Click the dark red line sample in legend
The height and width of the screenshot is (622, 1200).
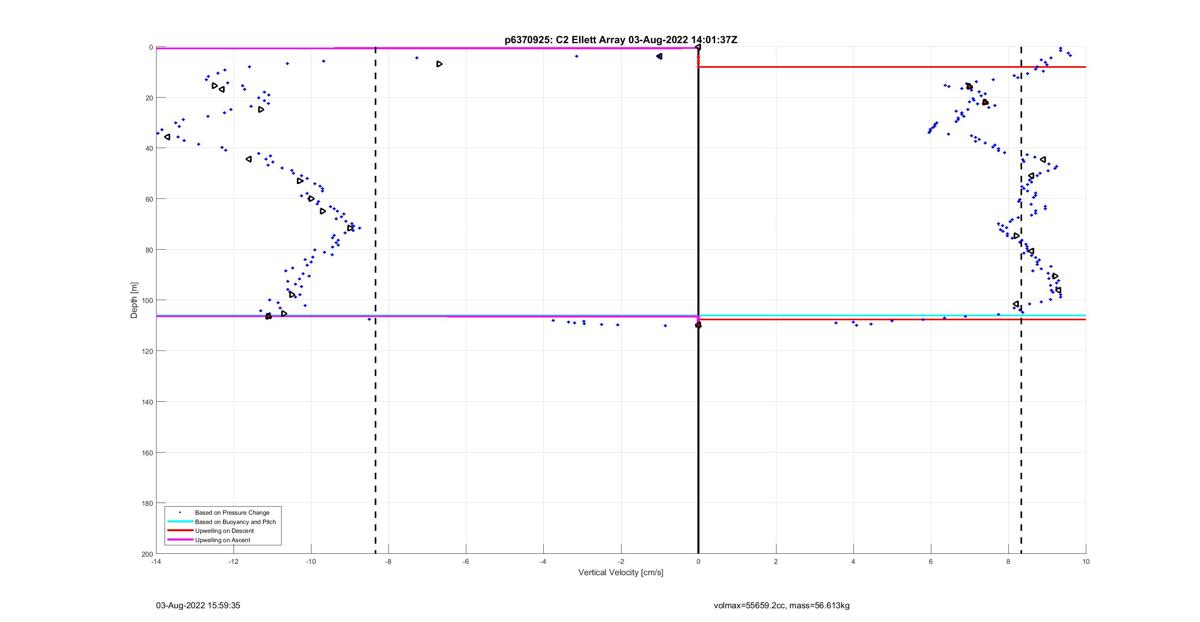pos(179,530)
